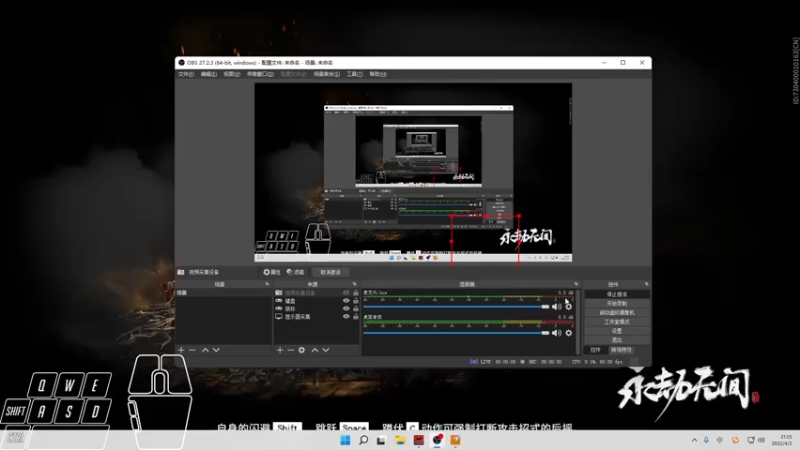The height and width of the screenshot is (450, 800).
Task: Click the 停止推流 button
Action: coord(617,294)
